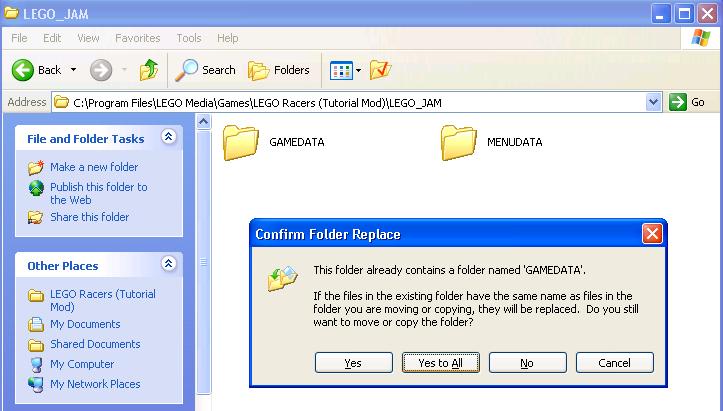Click the MENUDATA folder name
This screenshot has height=411, width=723.
(x=515, y=142)
